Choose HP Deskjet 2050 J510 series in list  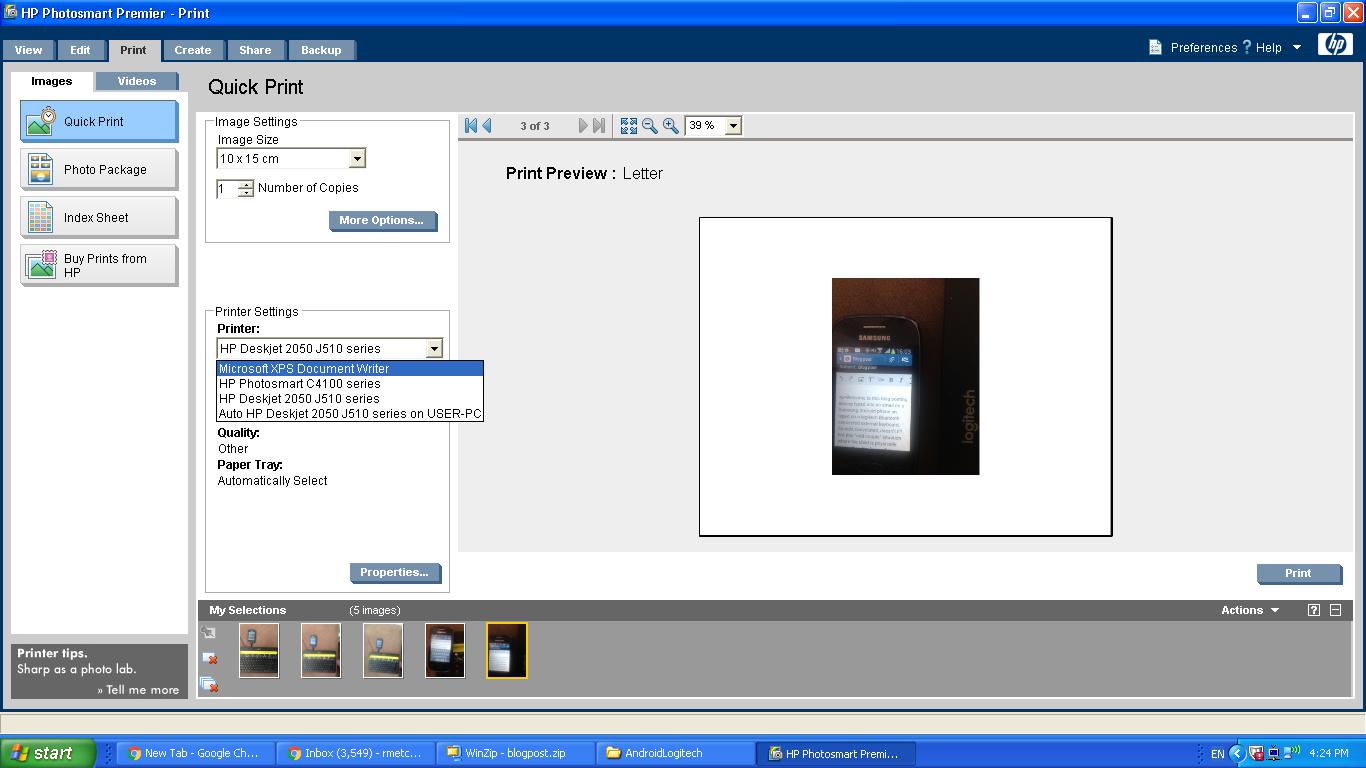(x=350, y=398)
